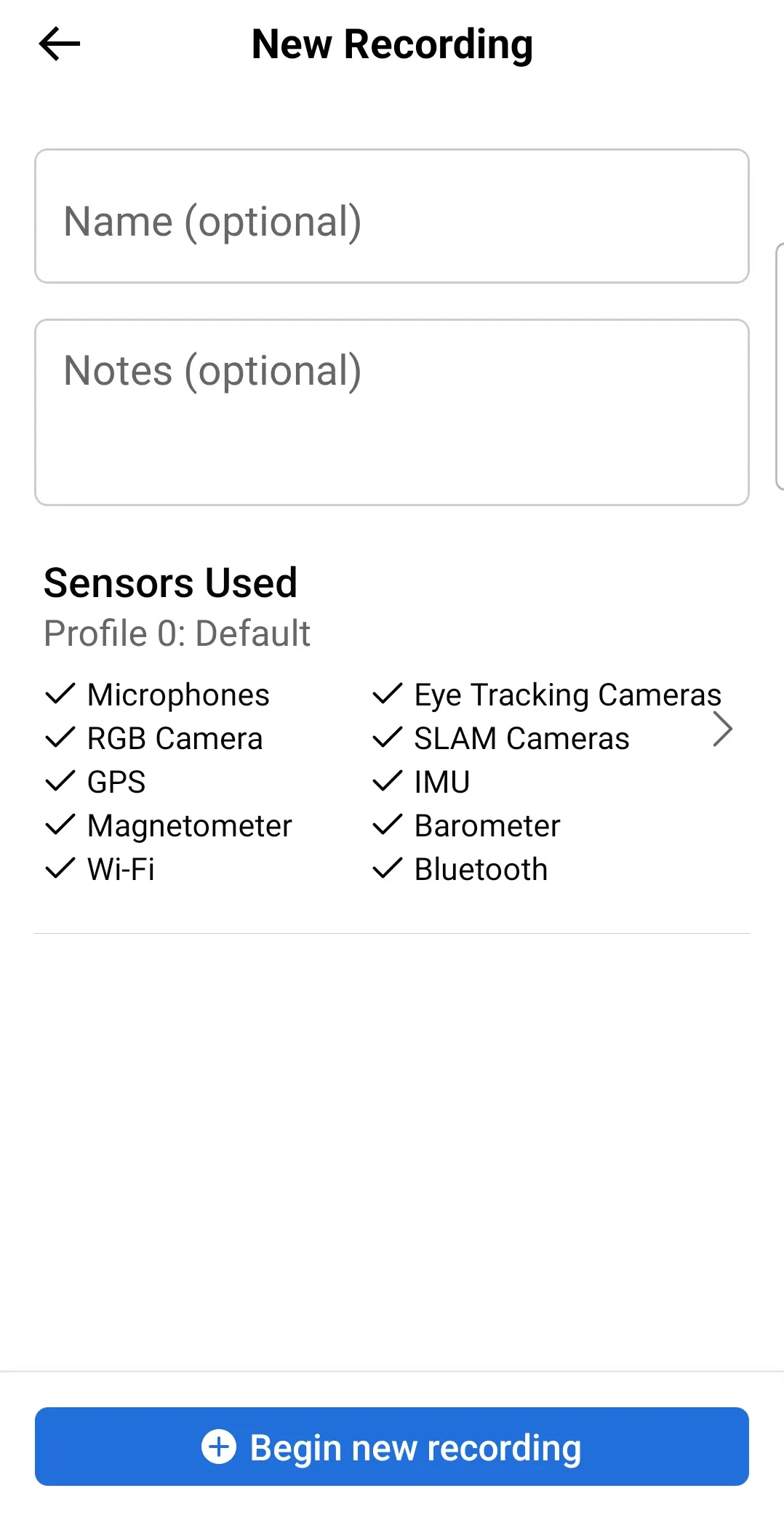Click the Microphones checkmark icon
This screenshot has width=784, height=1520.
(x=60, y=694)
